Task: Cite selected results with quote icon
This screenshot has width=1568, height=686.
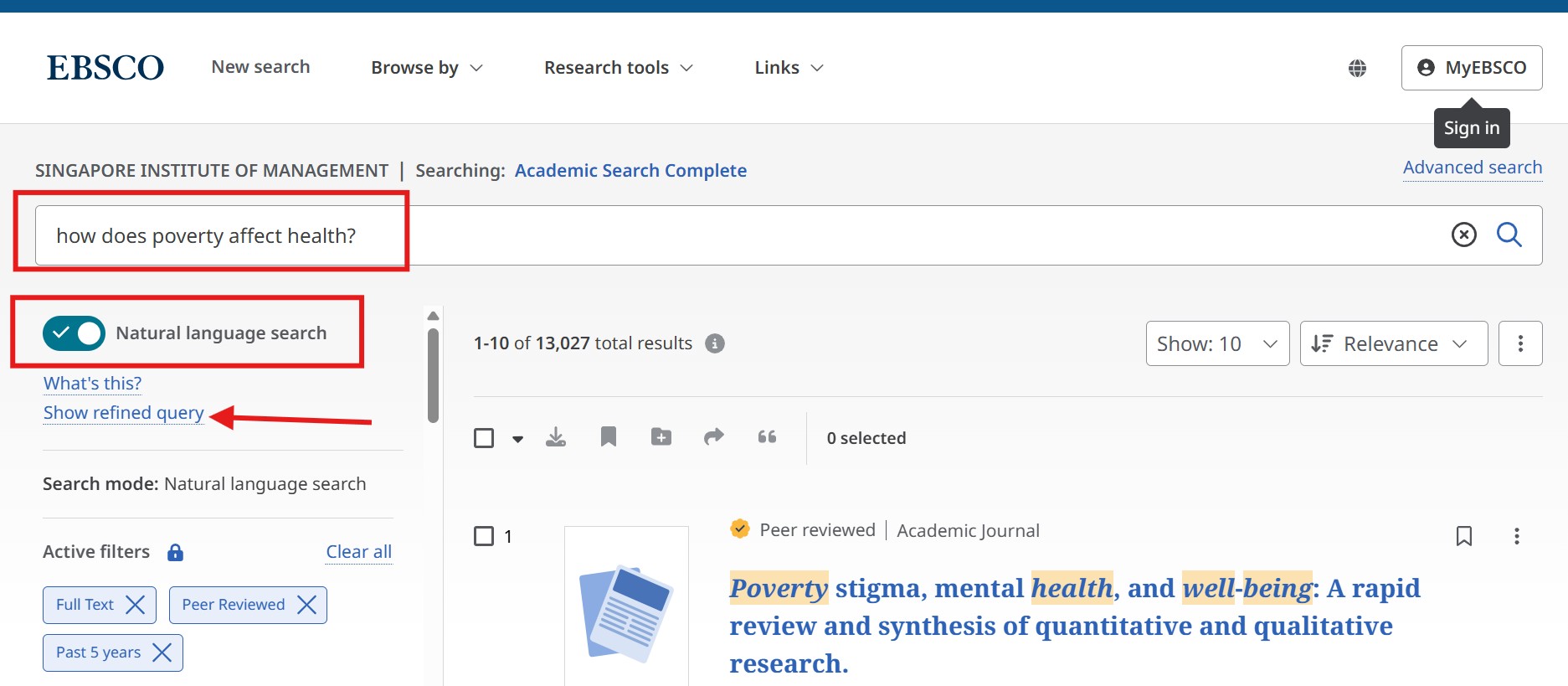Action: [x=767, y=436]
